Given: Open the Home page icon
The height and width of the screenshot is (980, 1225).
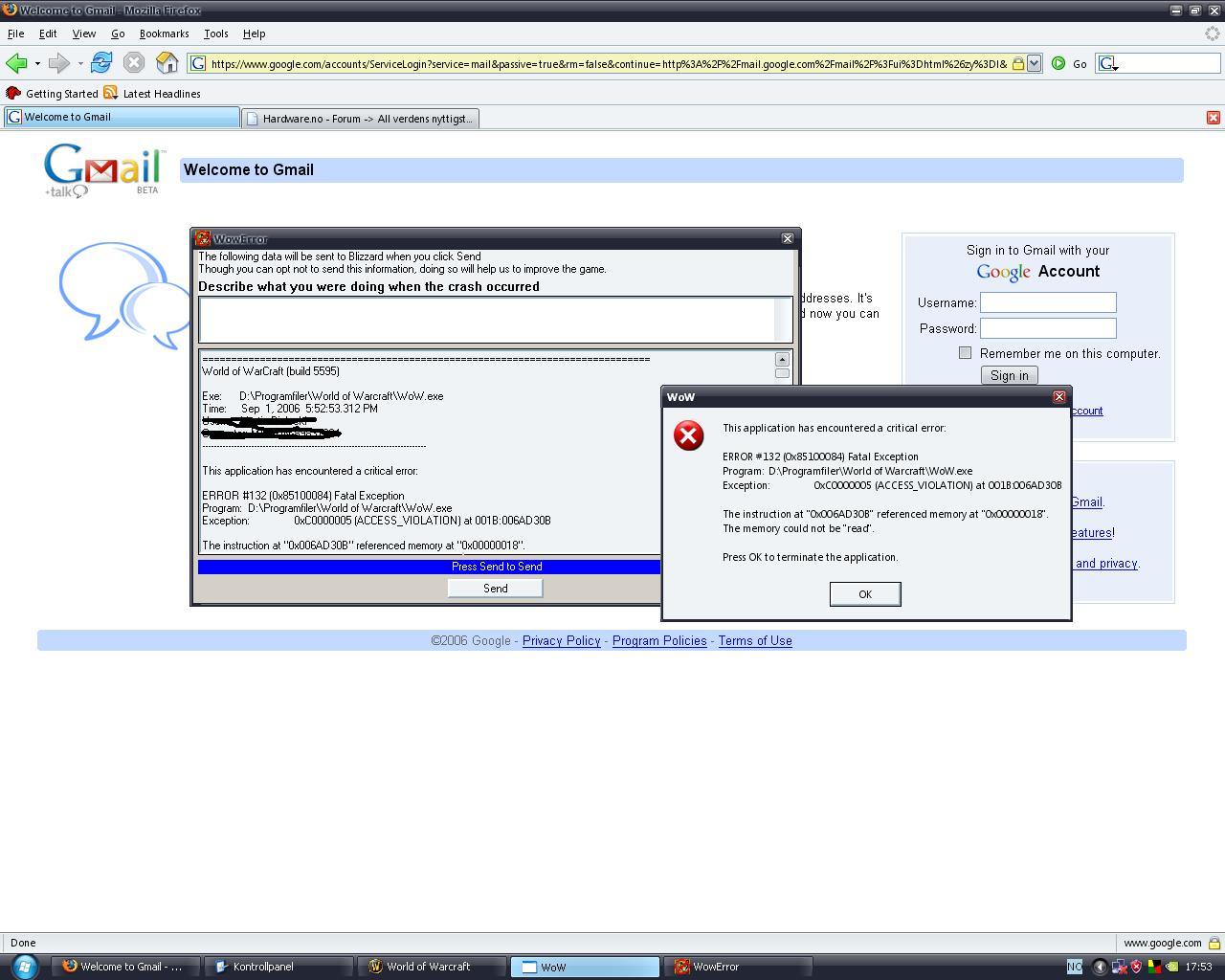Looking at the screenshot, I should [167, 63].
